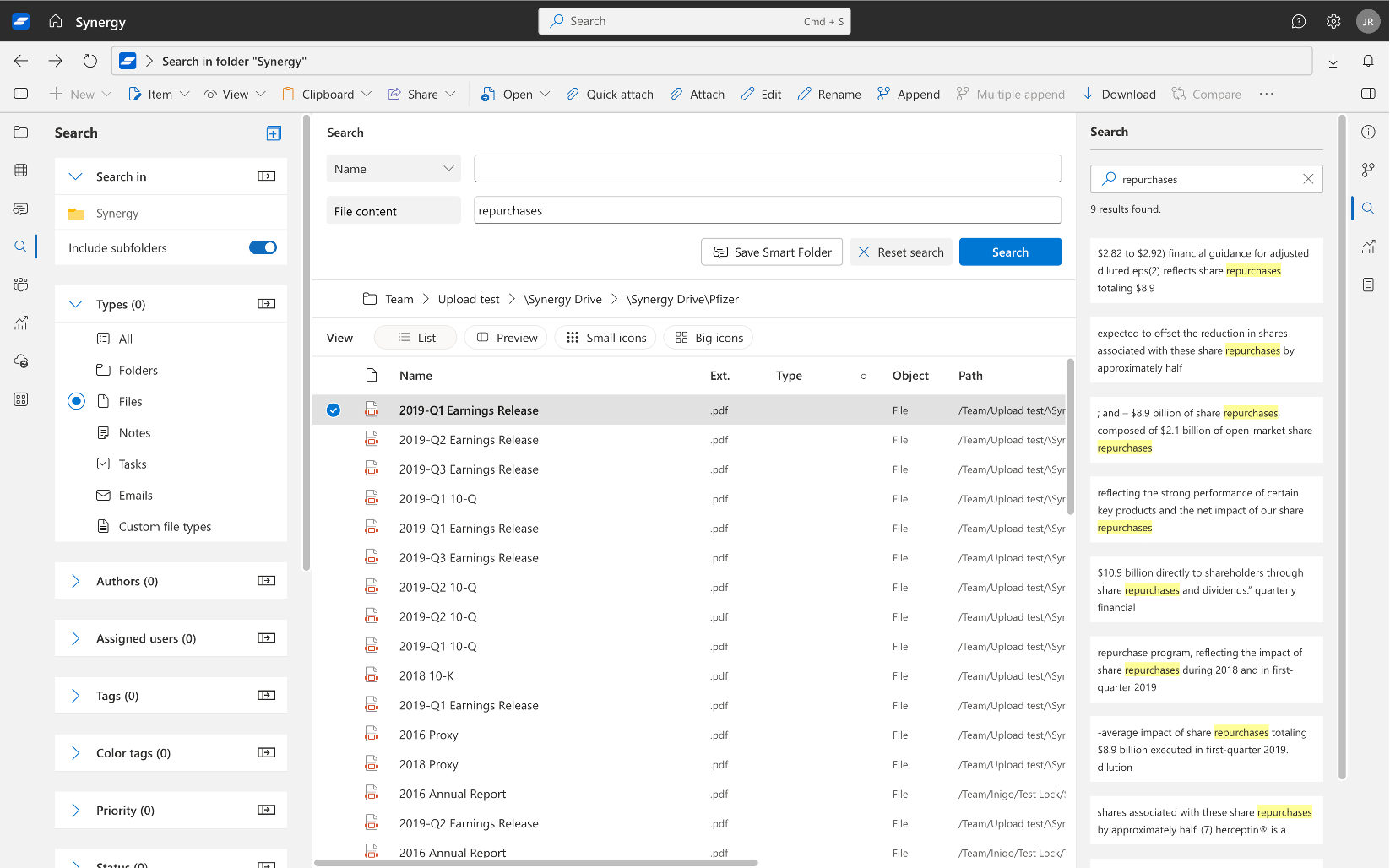This screenshot has height=868, width=1390.
Task: Click into the Name search input field
Action: 767,168
